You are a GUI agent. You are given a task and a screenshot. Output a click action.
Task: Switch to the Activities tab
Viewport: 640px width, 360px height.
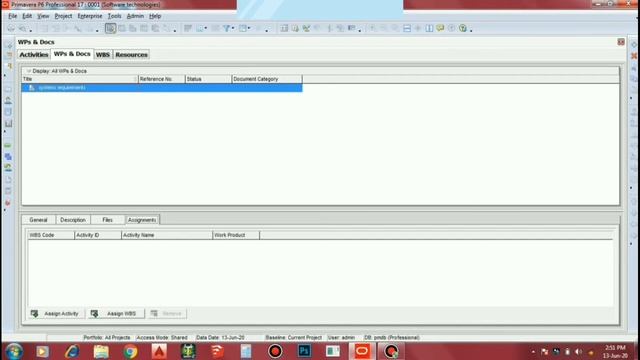pos(34,54)
